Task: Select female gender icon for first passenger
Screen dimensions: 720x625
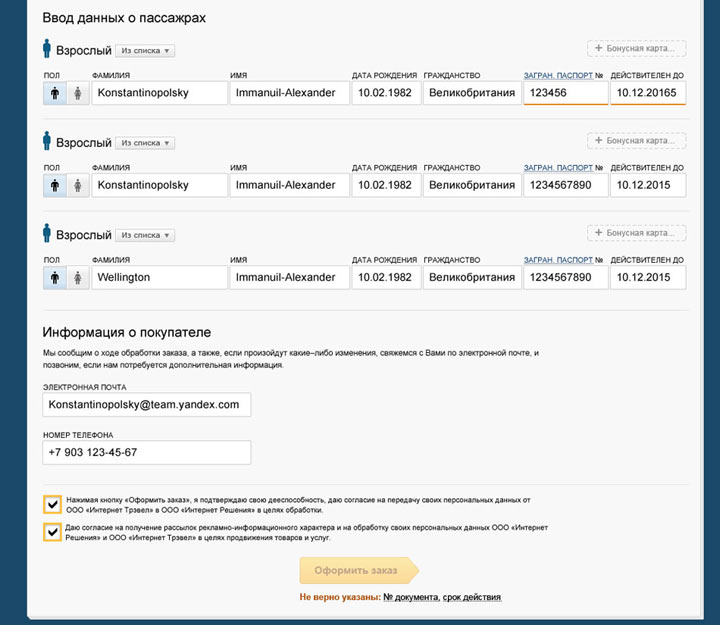Action: (76, 93)
